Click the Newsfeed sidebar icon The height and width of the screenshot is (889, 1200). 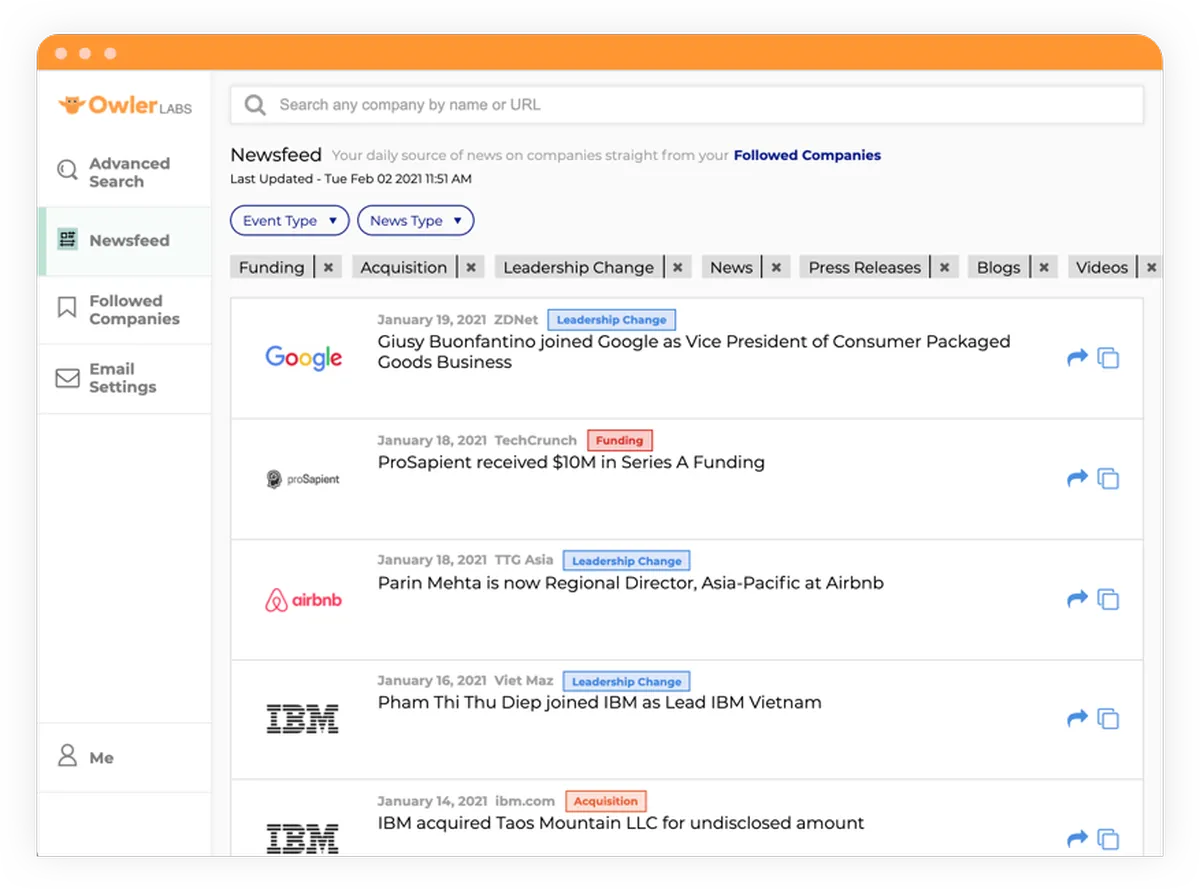67,239
